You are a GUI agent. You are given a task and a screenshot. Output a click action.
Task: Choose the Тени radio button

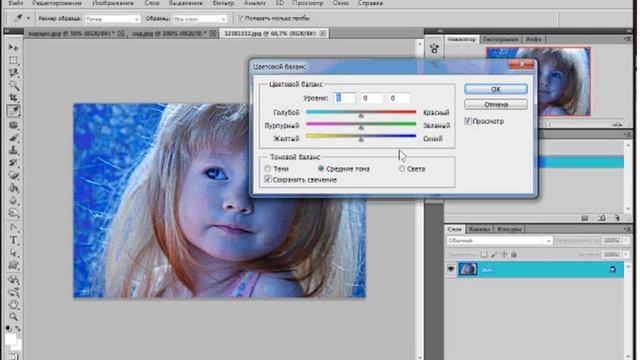click(268, 169)
